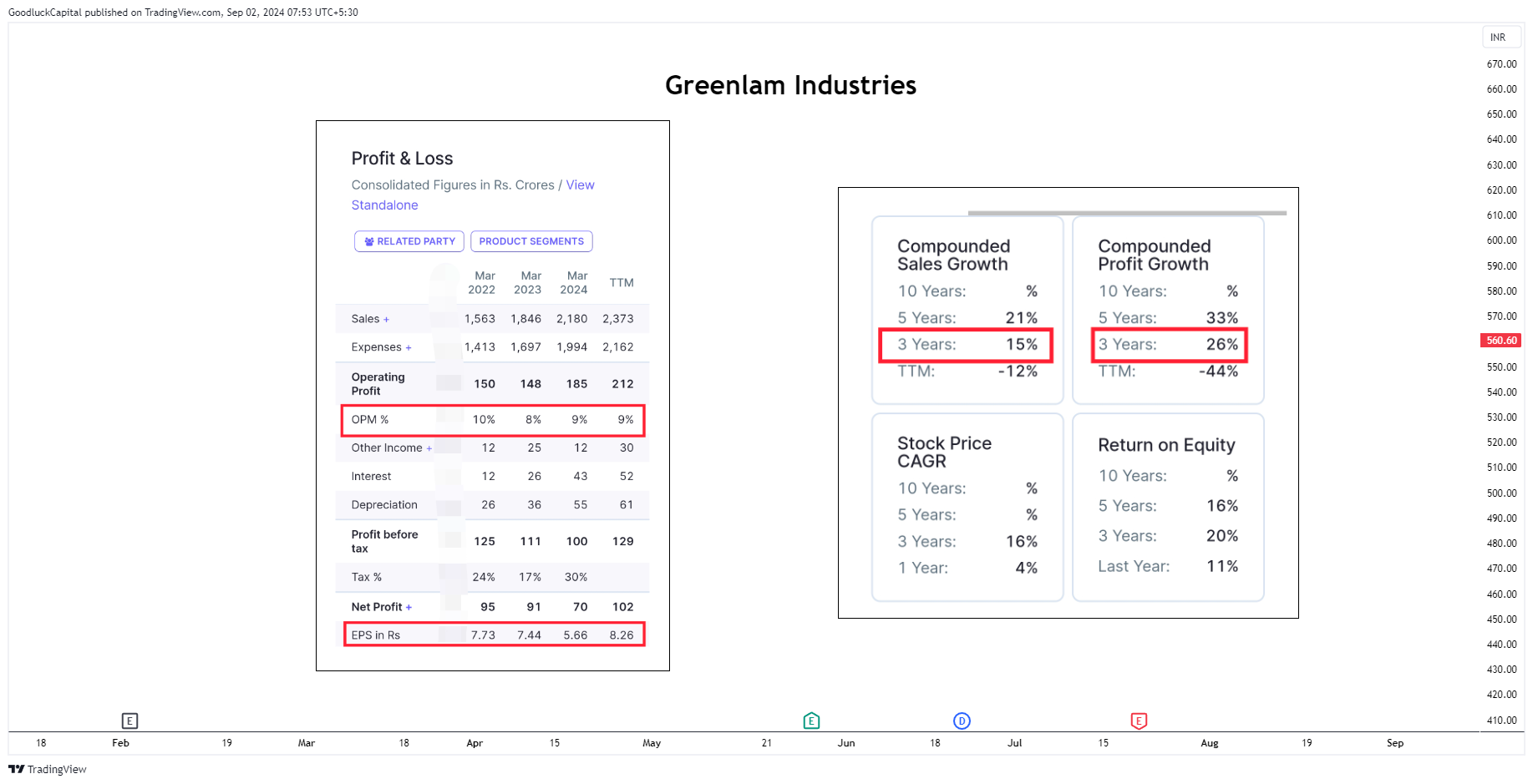The width and height of the screenshot is (1533, 784).
Task: Click the 5 Years sales growth 21%
Action: tap(1022, 318)
